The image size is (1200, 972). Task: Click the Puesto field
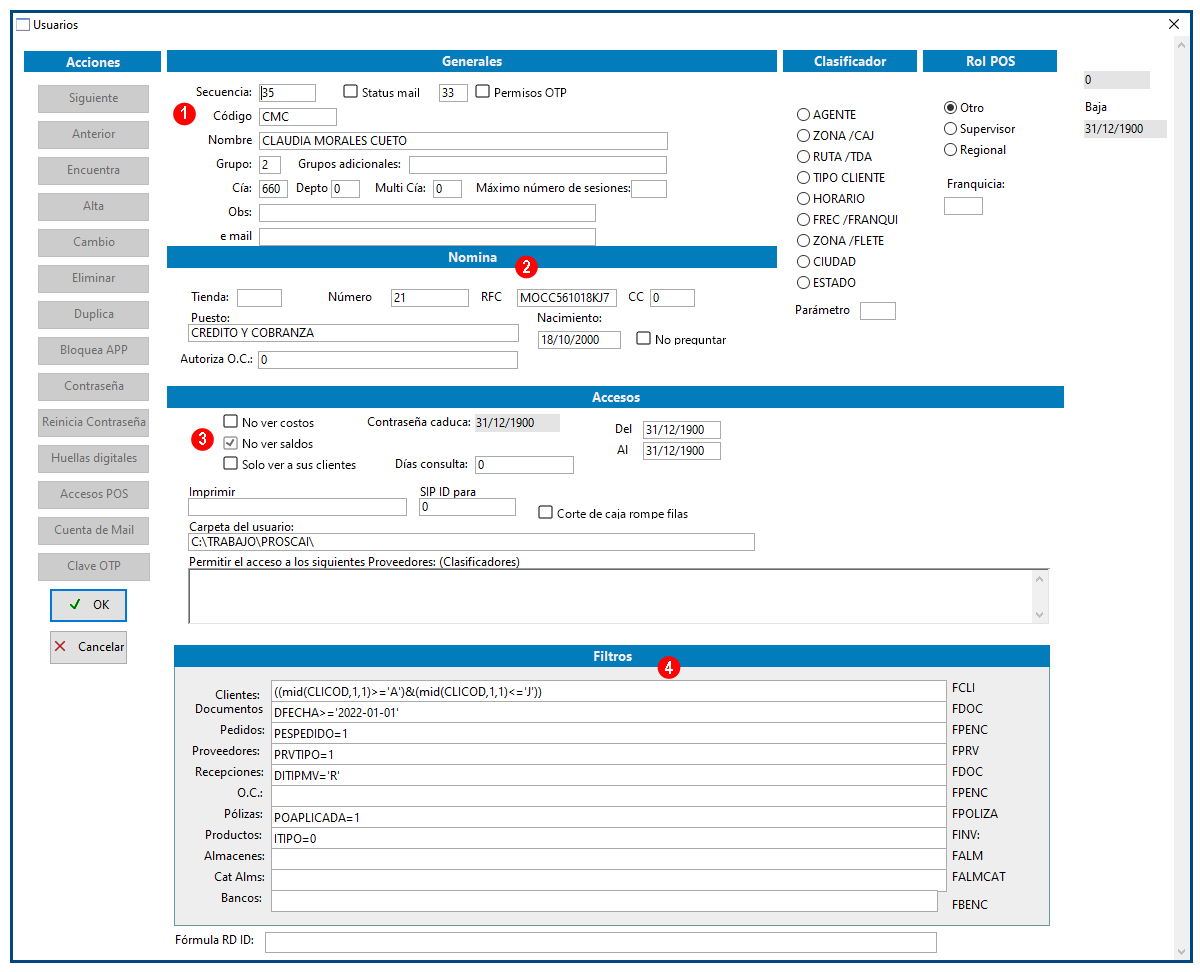tap(353, 333)
